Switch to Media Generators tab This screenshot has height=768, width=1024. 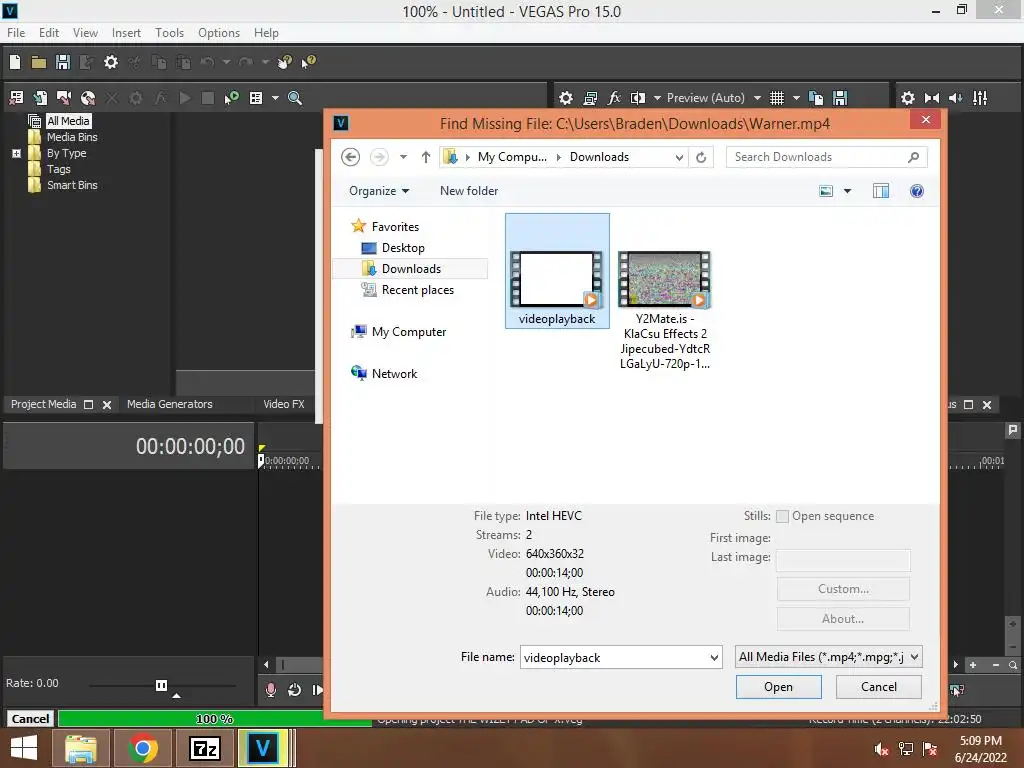click(170, 404)
